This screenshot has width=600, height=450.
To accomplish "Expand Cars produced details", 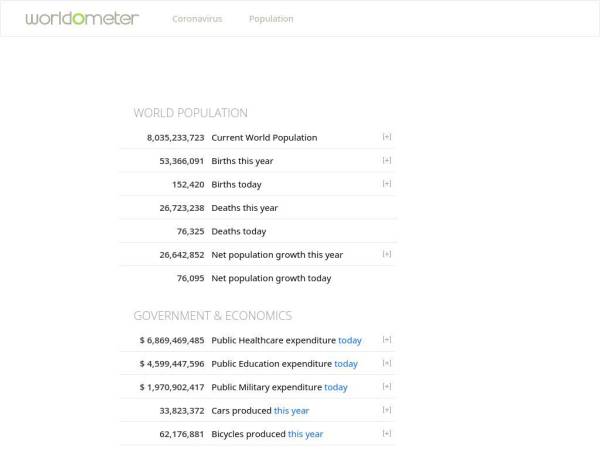I will [x=387, y=410].
